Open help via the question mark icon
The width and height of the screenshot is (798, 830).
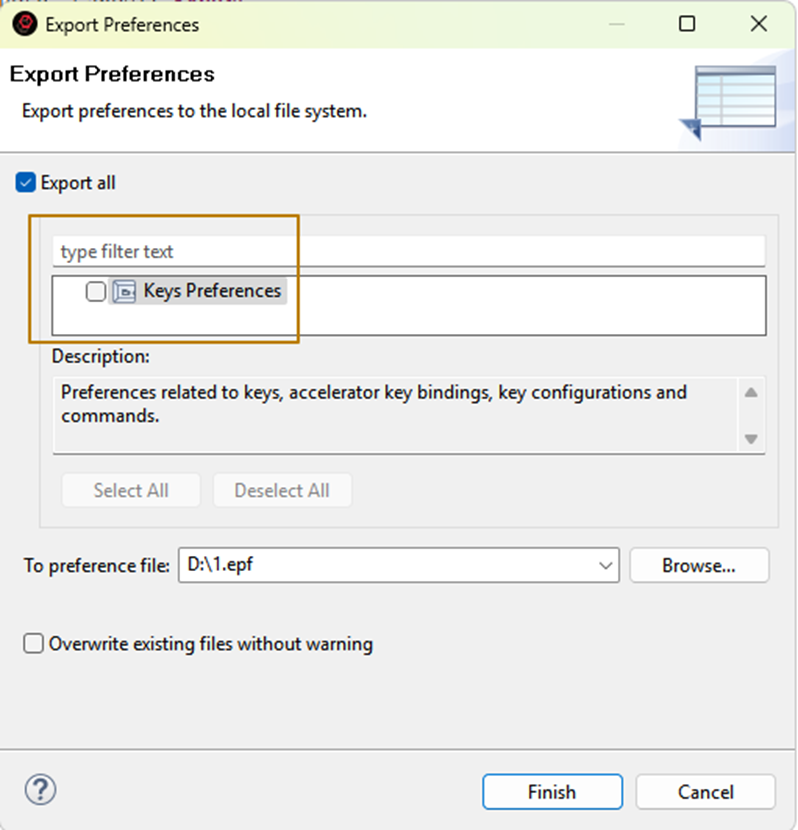[x=40, y=790]
